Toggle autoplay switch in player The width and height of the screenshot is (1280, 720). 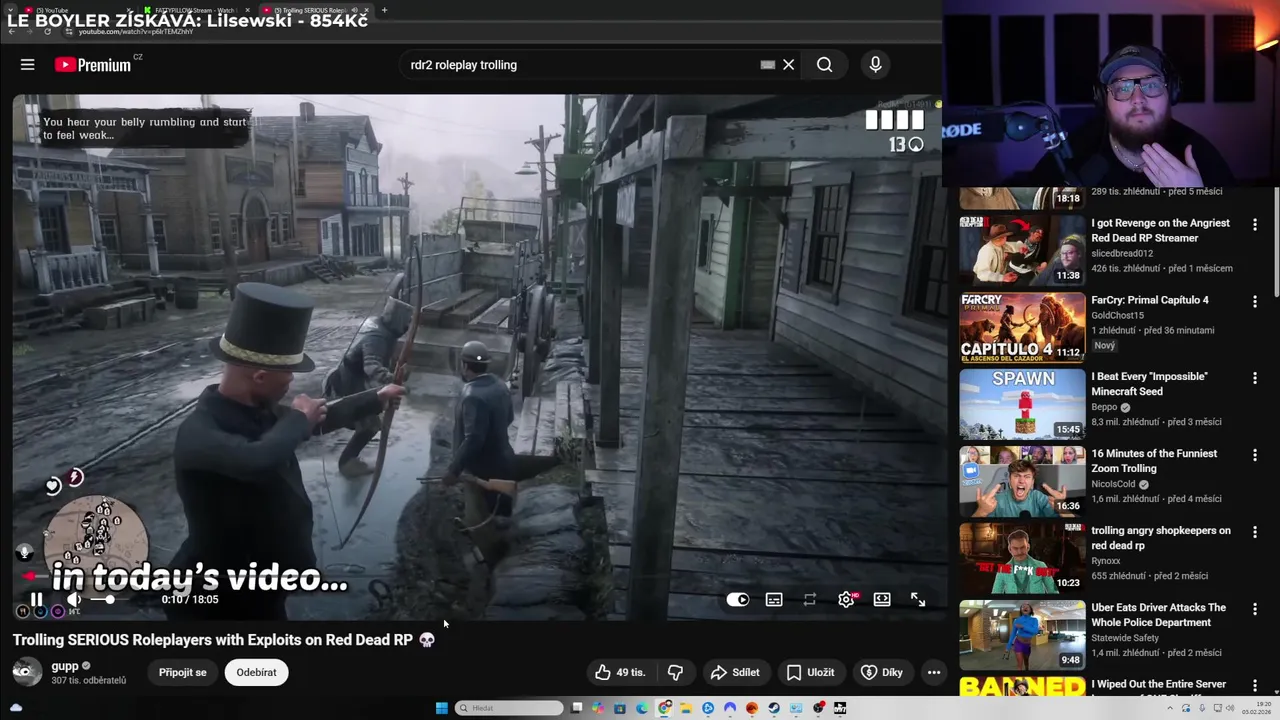[x=737, y=600]
